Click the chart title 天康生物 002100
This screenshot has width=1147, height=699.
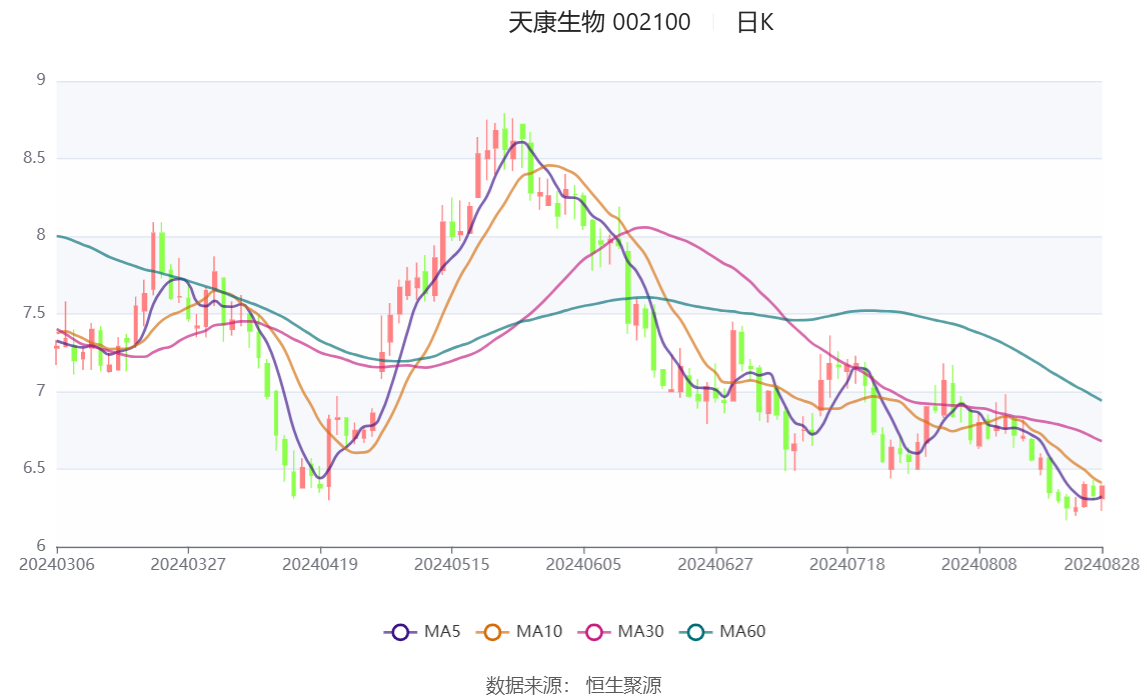pyautogui.click(x=599, y=23)
